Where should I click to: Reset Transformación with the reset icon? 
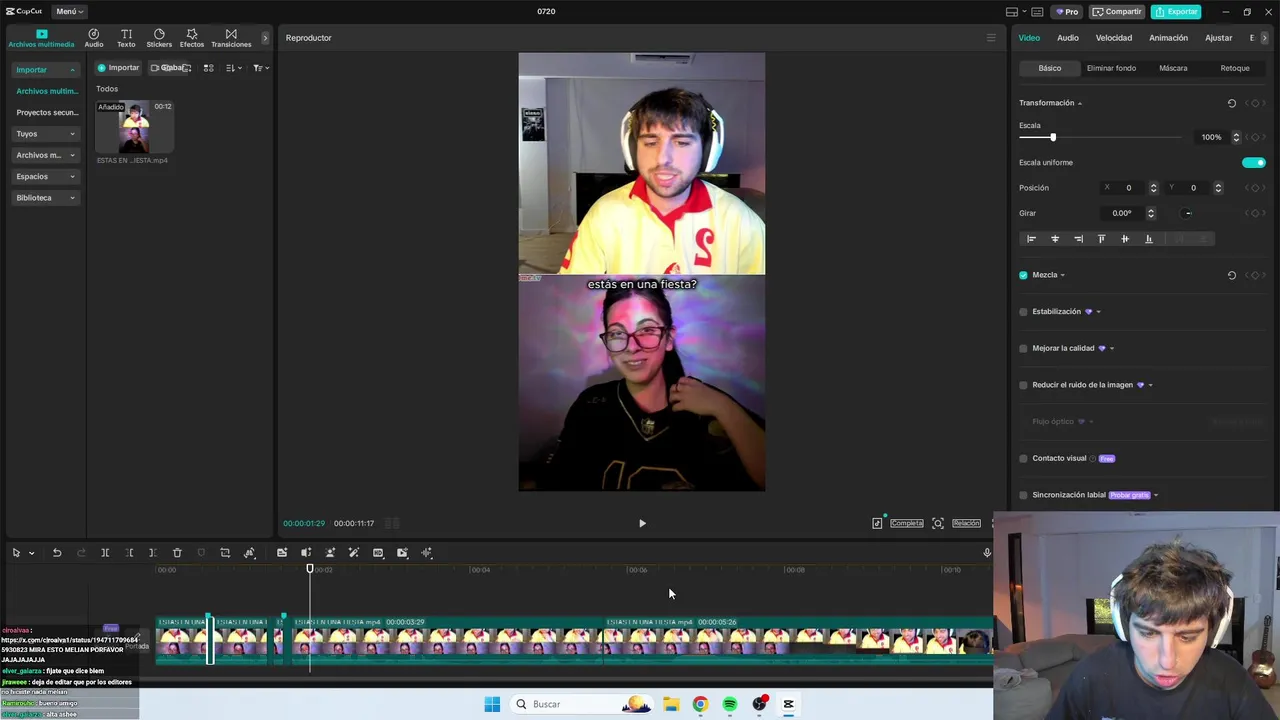tap(1232, 103)
